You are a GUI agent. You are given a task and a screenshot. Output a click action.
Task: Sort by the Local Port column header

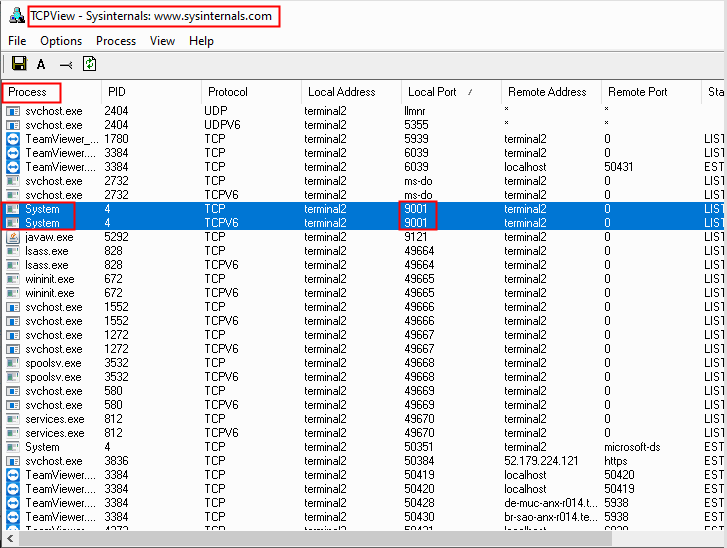(452, 92)
